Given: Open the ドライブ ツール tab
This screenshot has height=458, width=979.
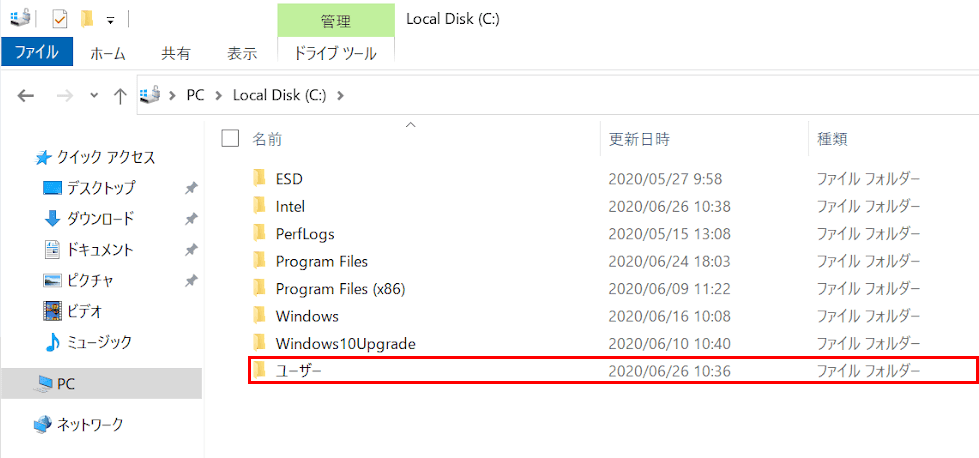Looking at the screenshot, I should (336, 54).
